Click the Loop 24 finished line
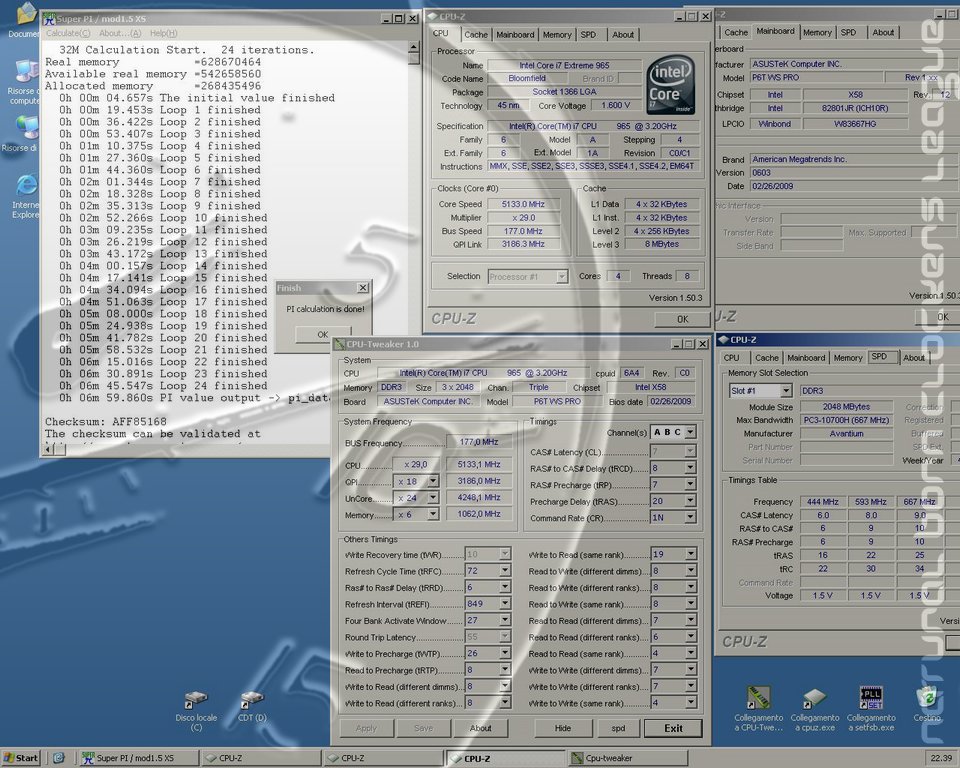Screen dimensions: 960x768 [x=163, y=386]
